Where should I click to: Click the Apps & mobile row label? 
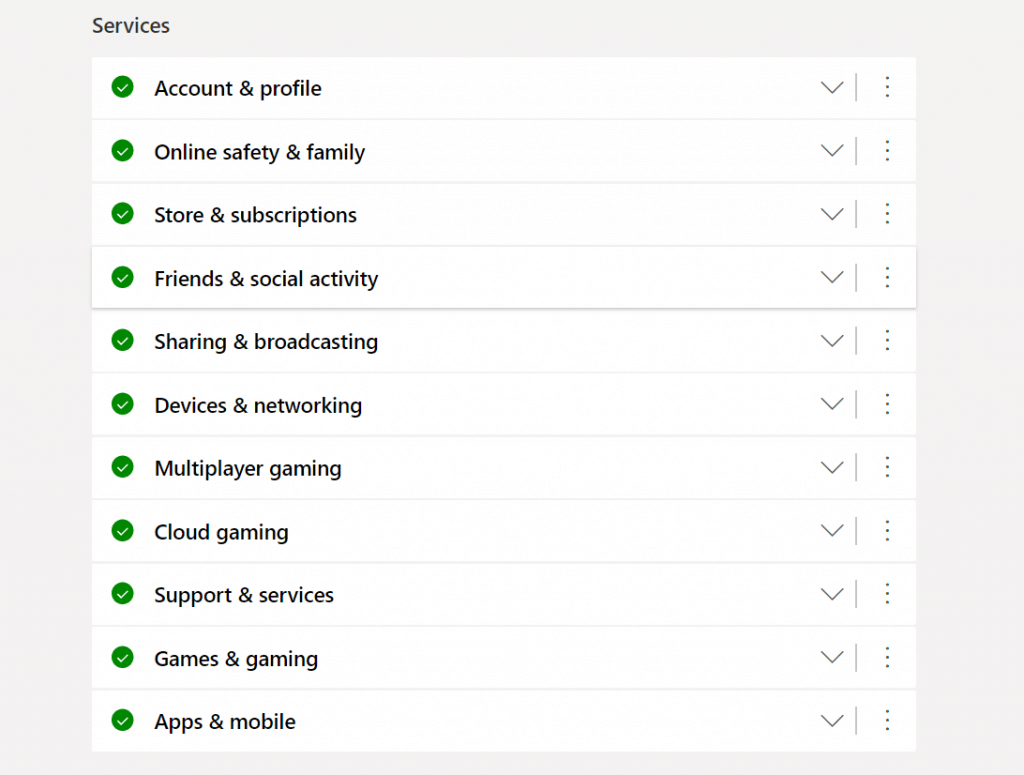224,722
